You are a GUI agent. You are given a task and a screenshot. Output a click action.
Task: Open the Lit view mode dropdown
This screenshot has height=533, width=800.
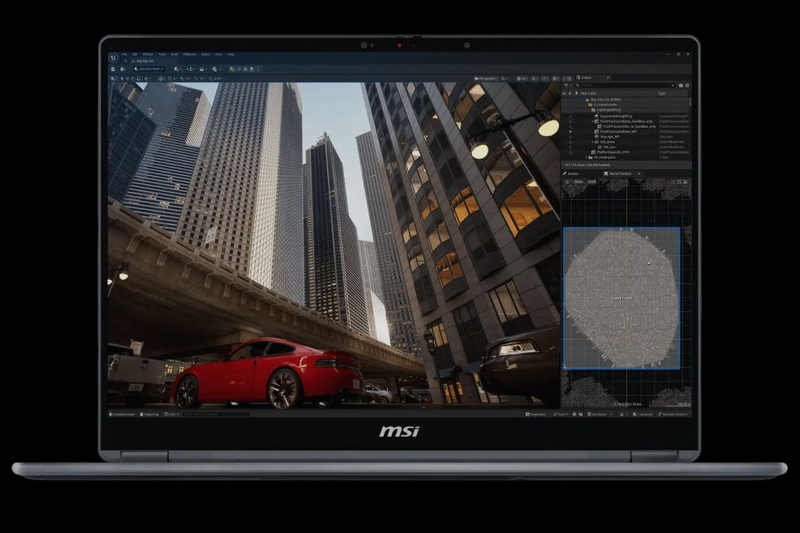[x=521, y=79]
